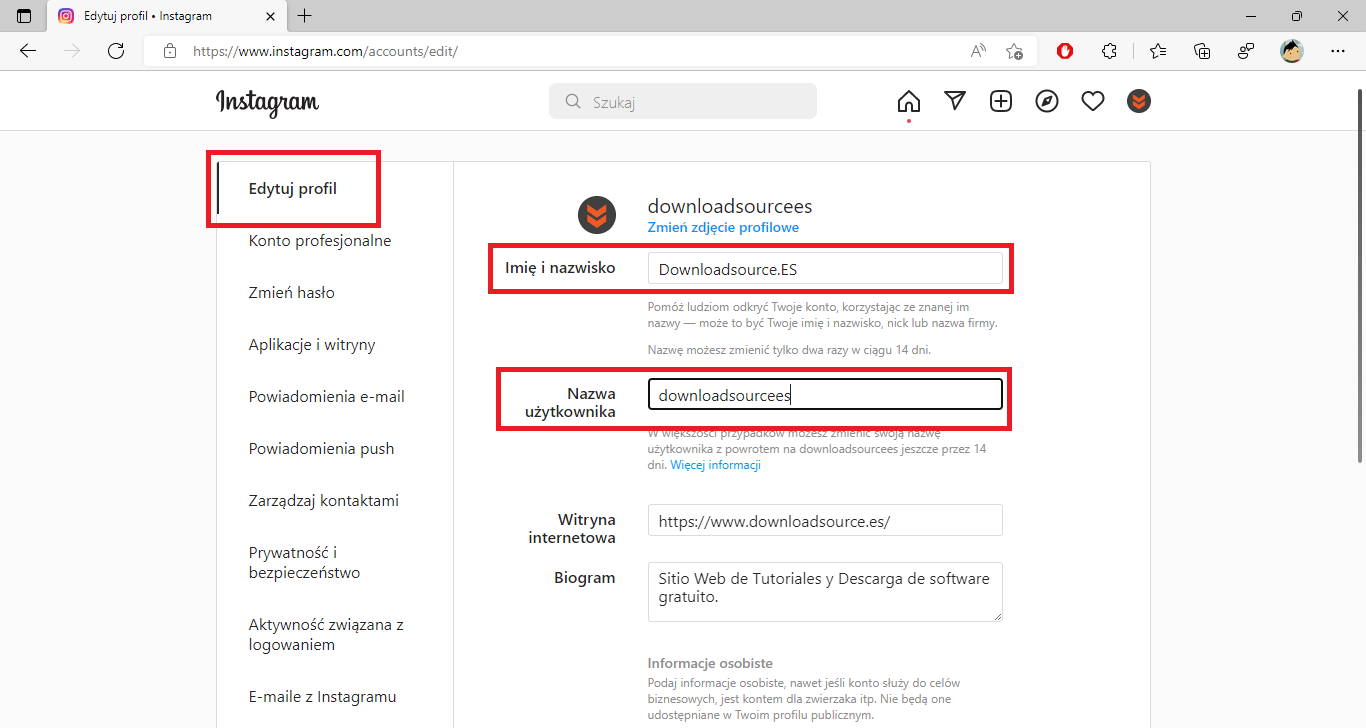Screen dimensions: 1366x728
Task: Open Aplikacje i witryny settings
Action: tap(312, 345)
